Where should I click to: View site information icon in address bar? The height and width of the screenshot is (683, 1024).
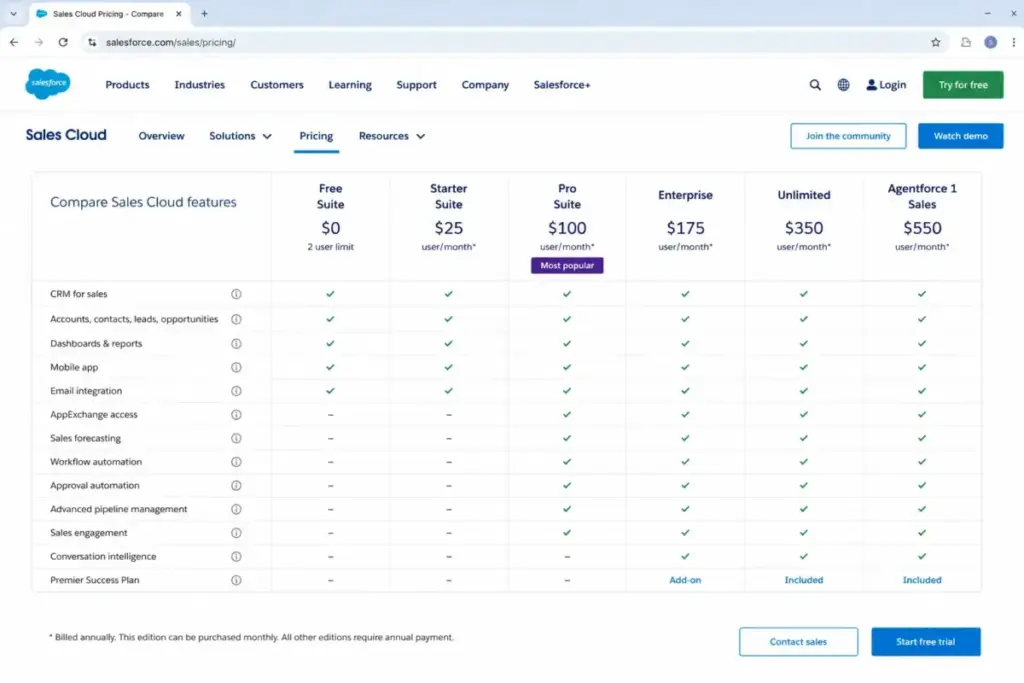[x=92, y=42]
